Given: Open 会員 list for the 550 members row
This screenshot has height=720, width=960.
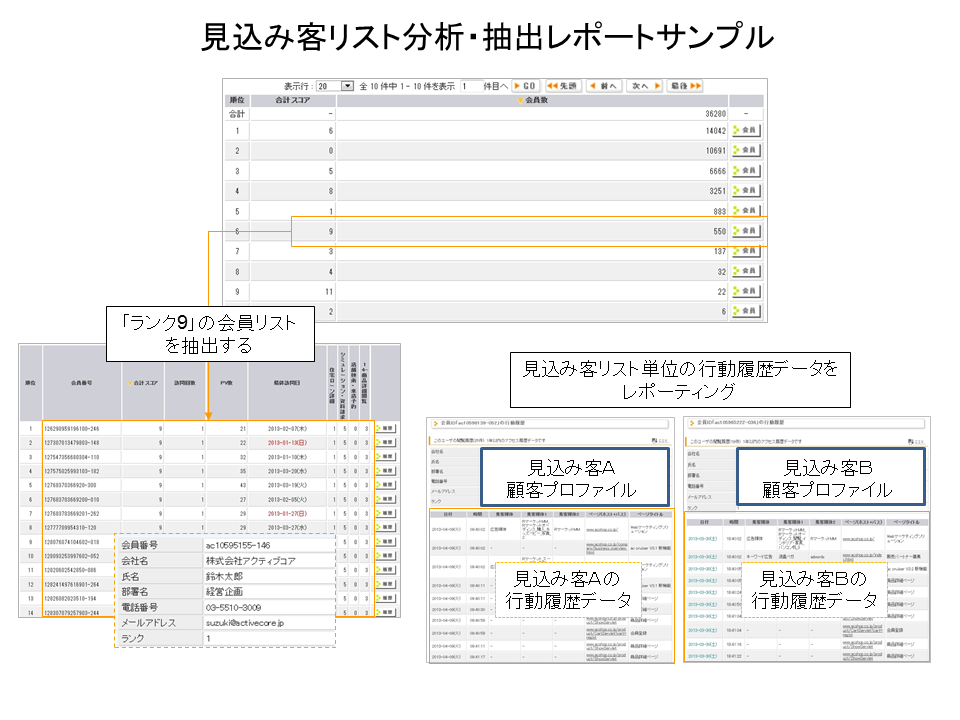Looking at the screenshot, I should 746,231.
